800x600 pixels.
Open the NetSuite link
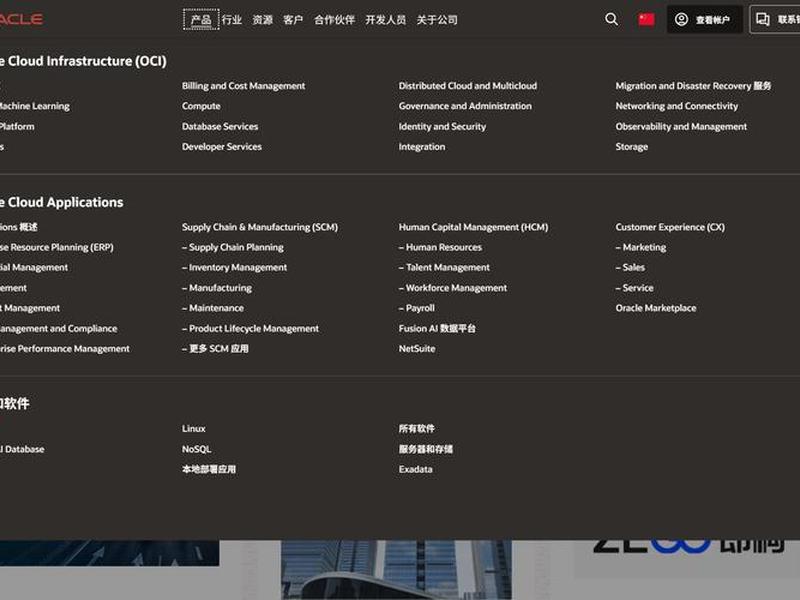(x=417, y=349)
